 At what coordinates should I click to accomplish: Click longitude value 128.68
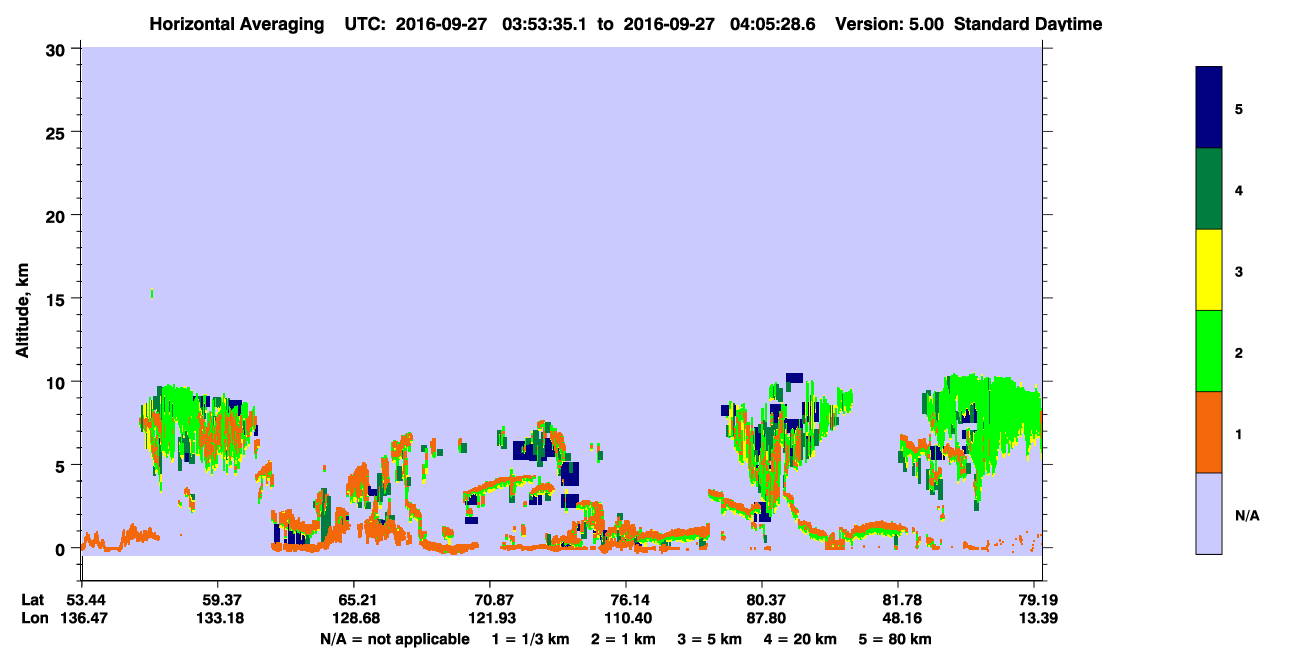point(354,618)
